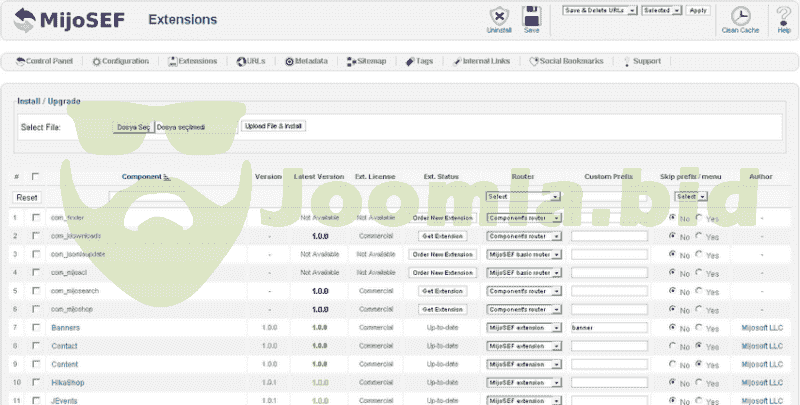This screenshot has height=405, width=800.
Task: Click the Uninstall toolbar icon
Action: coord(498,17)
